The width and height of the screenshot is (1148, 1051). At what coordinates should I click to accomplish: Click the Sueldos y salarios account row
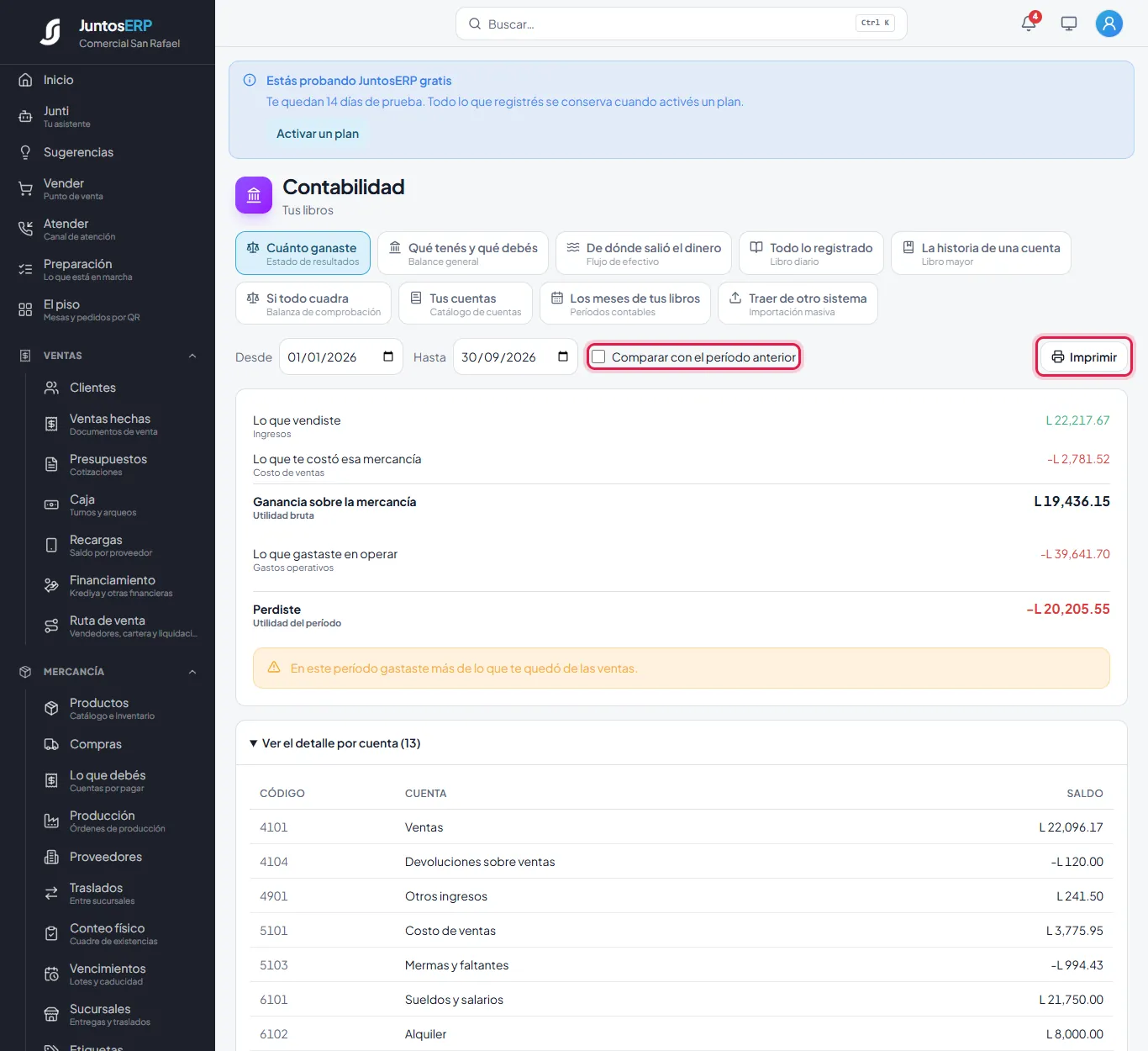tap(682, 1000)
